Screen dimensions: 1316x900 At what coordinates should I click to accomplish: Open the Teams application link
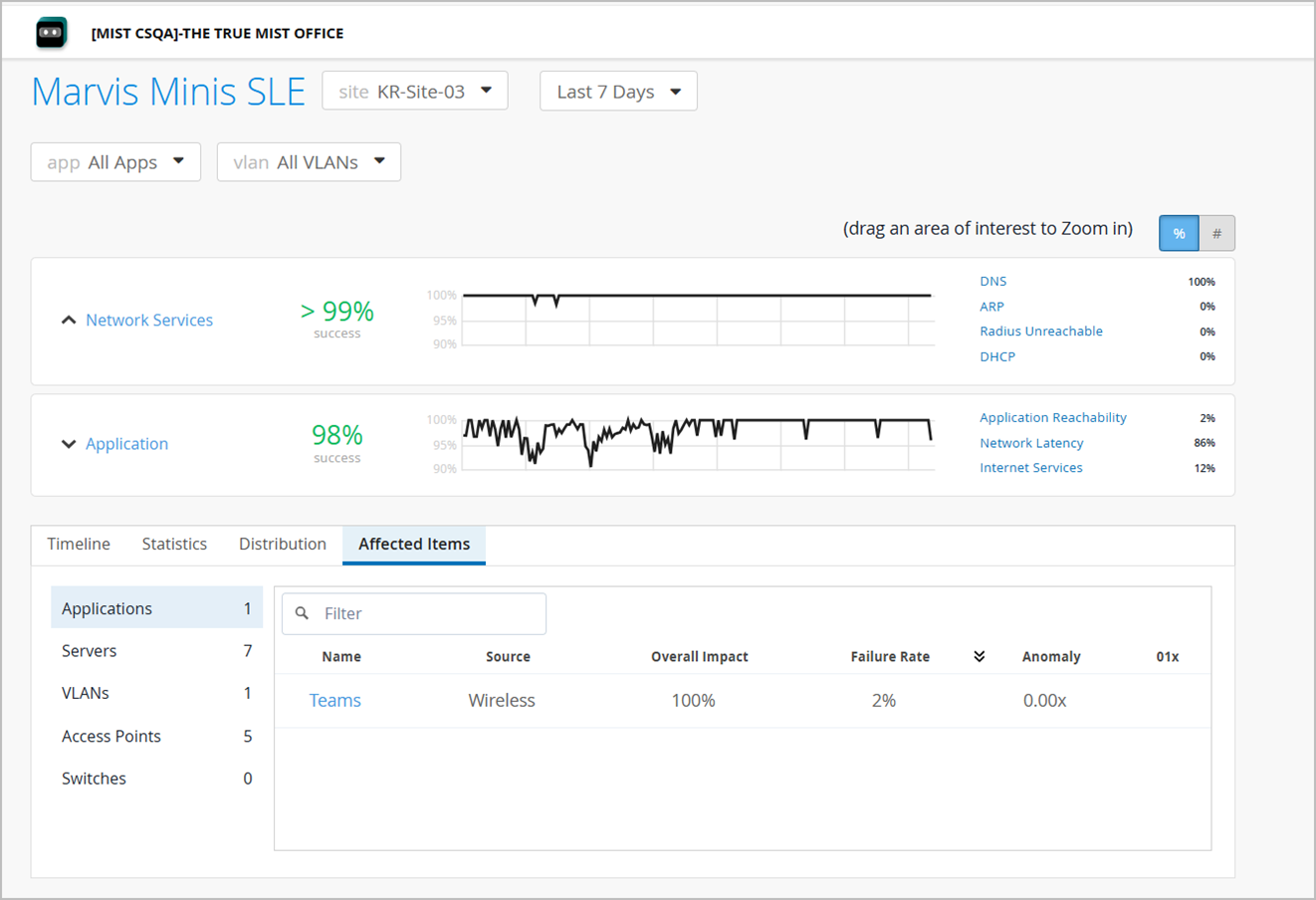pyautogui.click(x=334, y=700)
